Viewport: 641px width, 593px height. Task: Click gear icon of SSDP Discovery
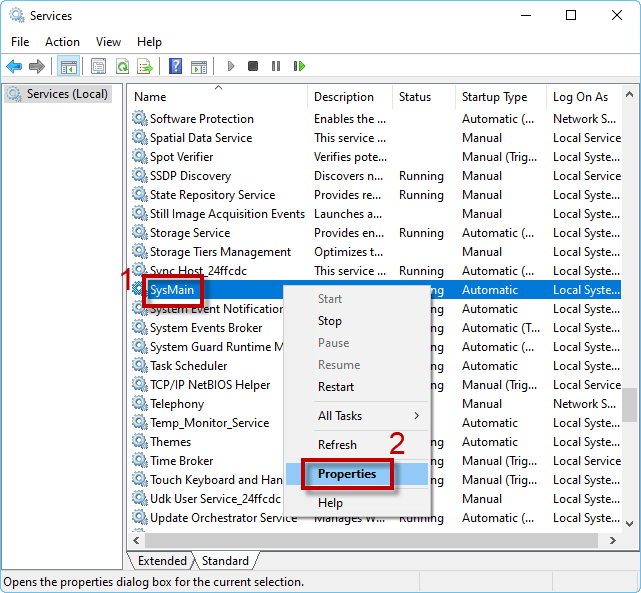click(x=140, y=175)
